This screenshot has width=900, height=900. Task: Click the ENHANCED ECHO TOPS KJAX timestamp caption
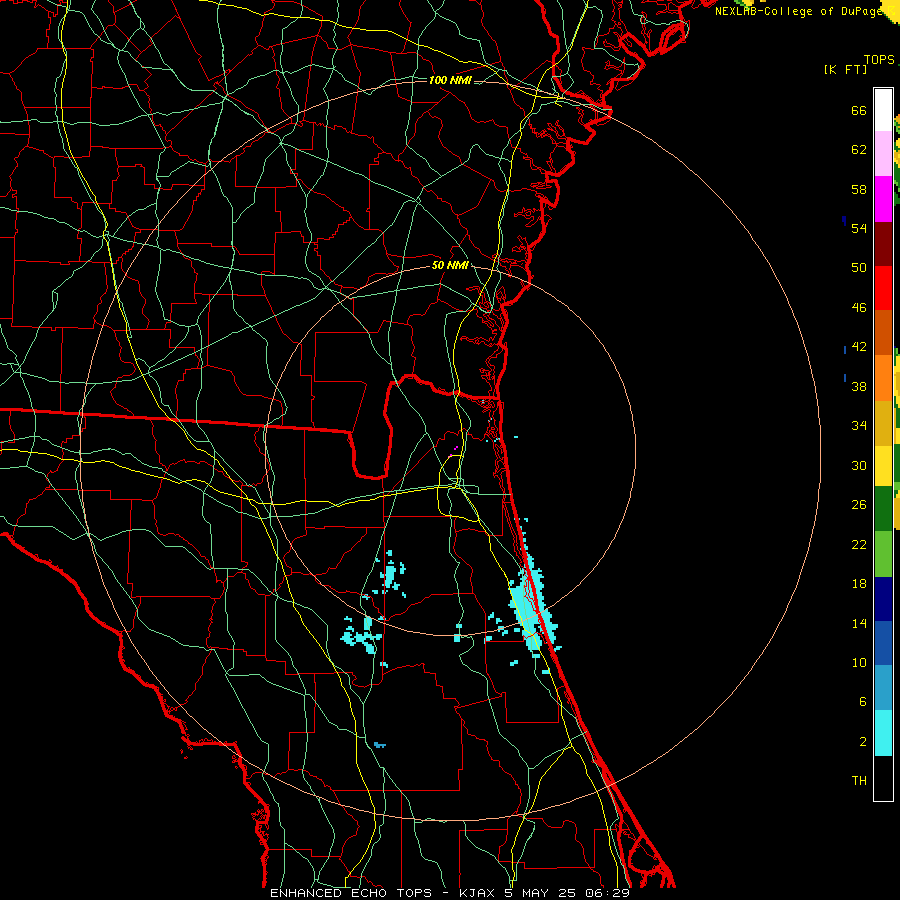coord(450,893)
